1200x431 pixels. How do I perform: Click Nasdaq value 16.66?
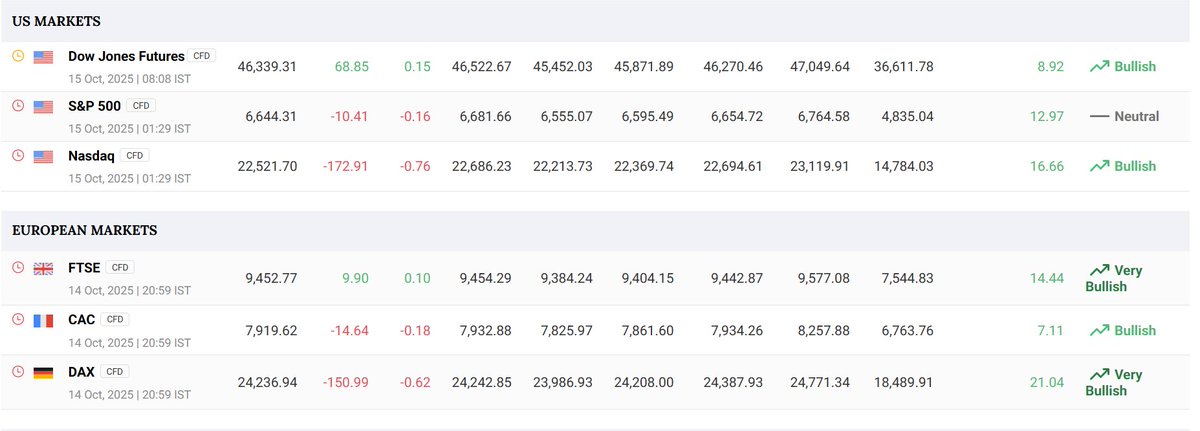pos(1047,166)
